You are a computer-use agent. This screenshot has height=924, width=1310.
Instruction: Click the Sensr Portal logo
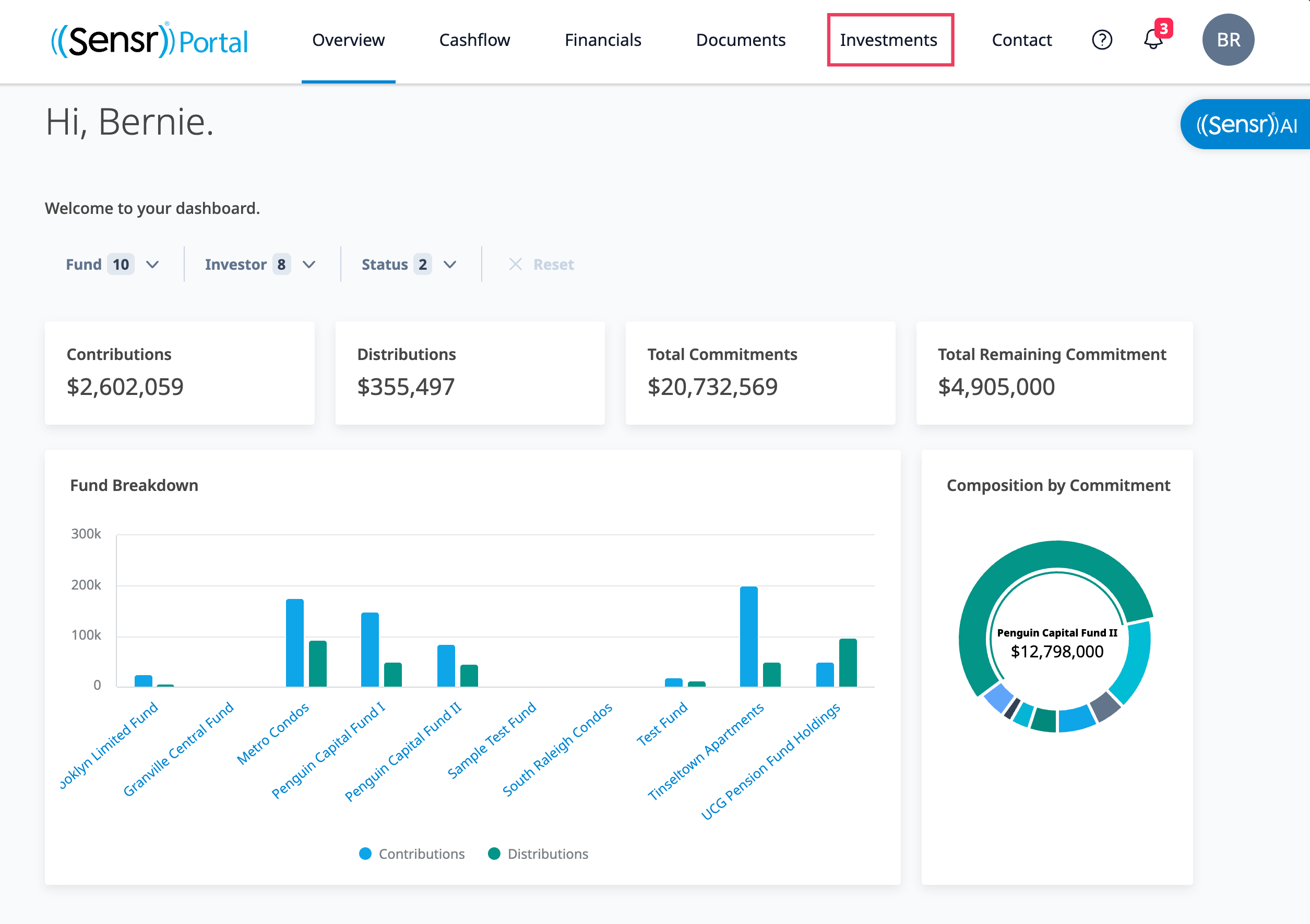(x=149, y=40)
